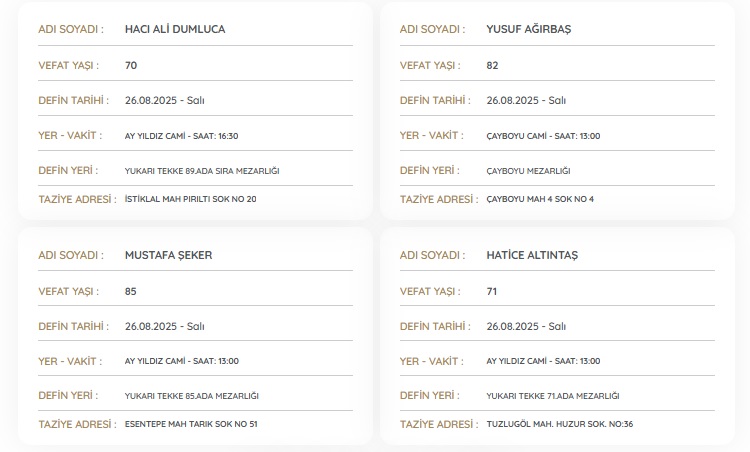
Task: Click address Esentepe Mah Tarık Sok No 51
Action: pyautogui.click(x=191, y=424)
